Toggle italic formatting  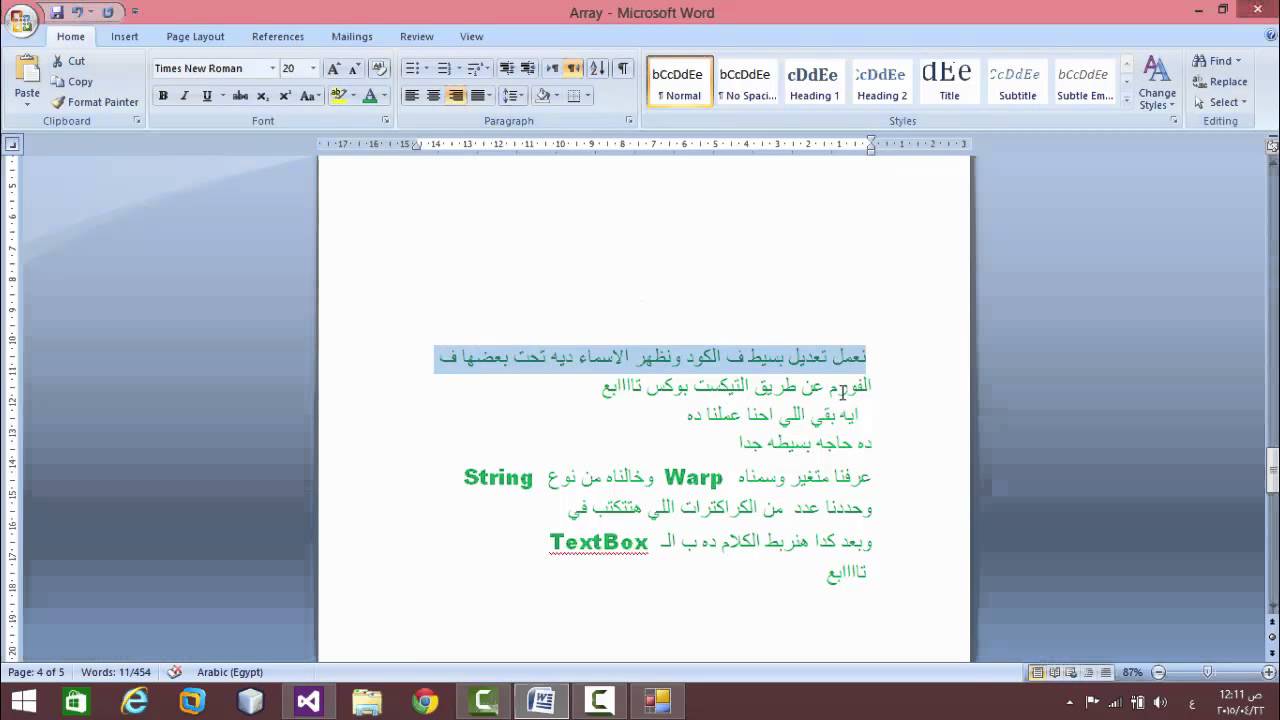click(185, 96)
